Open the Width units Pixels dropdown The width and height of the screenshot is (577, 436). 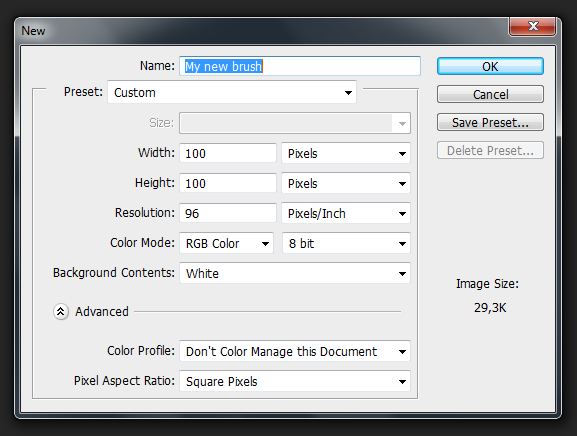tap(346, 153)
